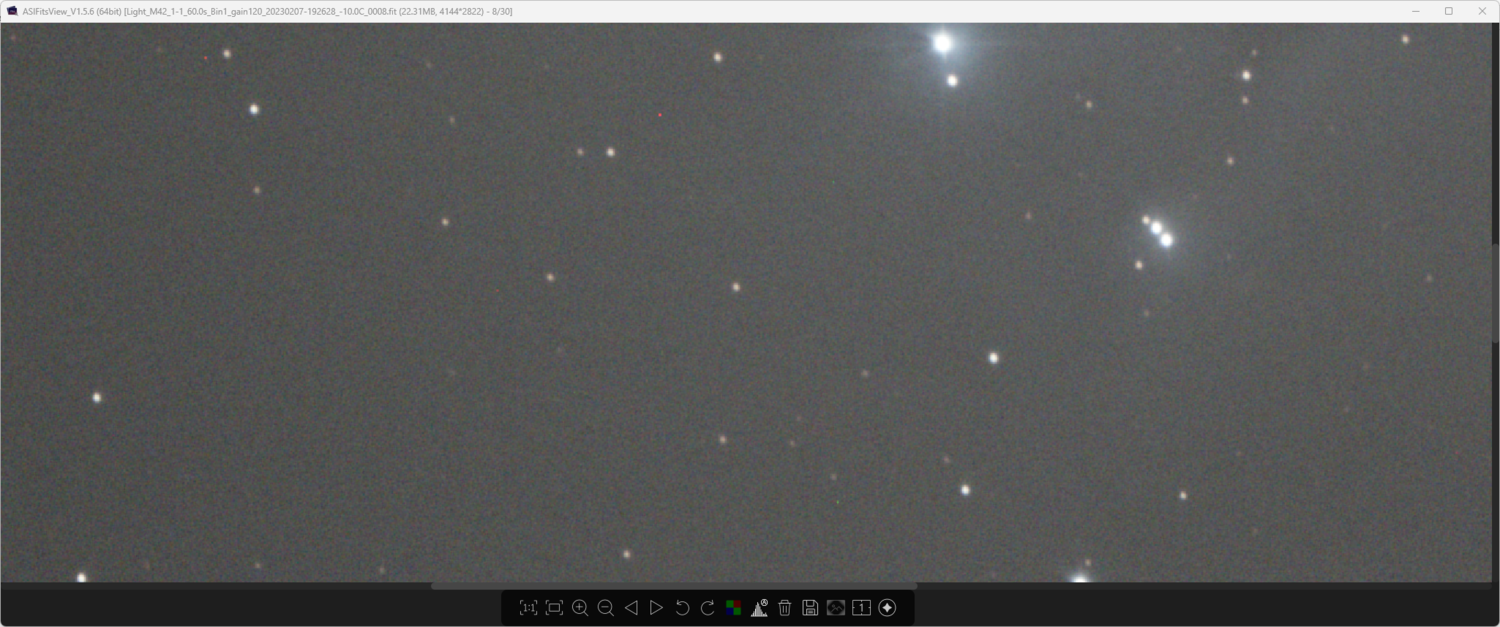Click the framed number 1 icon

pos(862,608)
